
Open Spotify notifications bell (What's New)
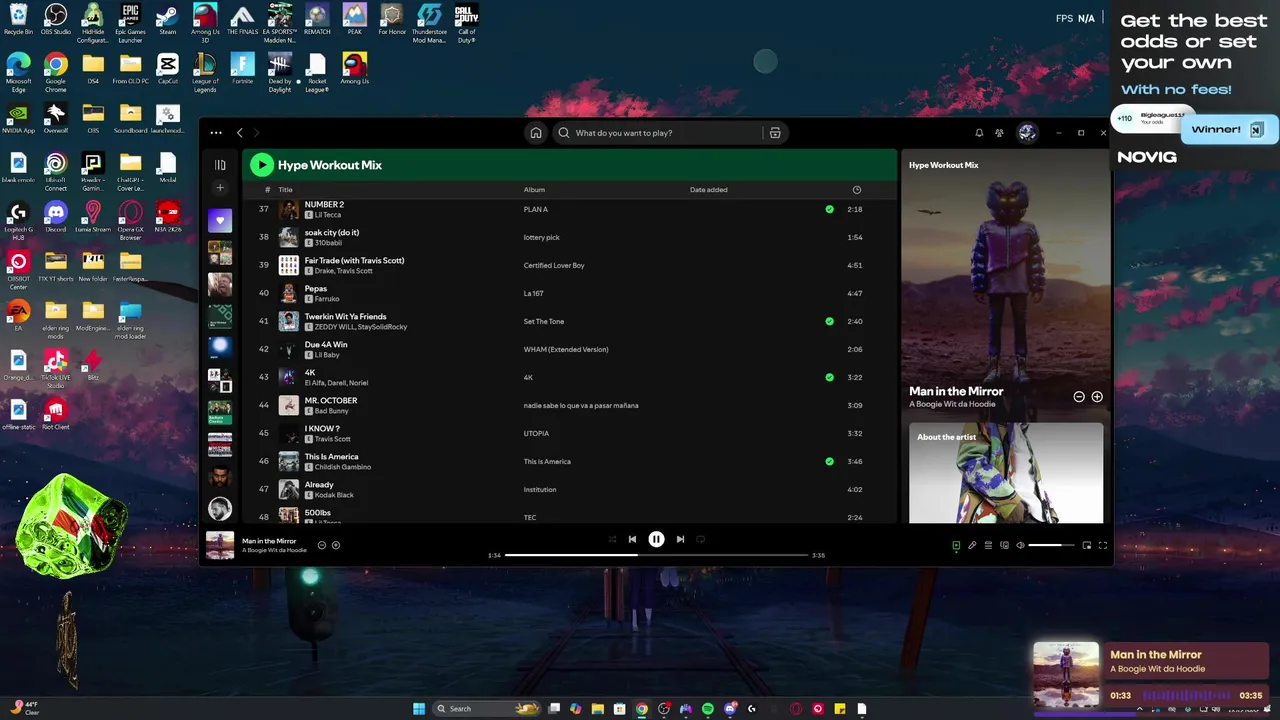pyautogui.click(x=979, y=133)
